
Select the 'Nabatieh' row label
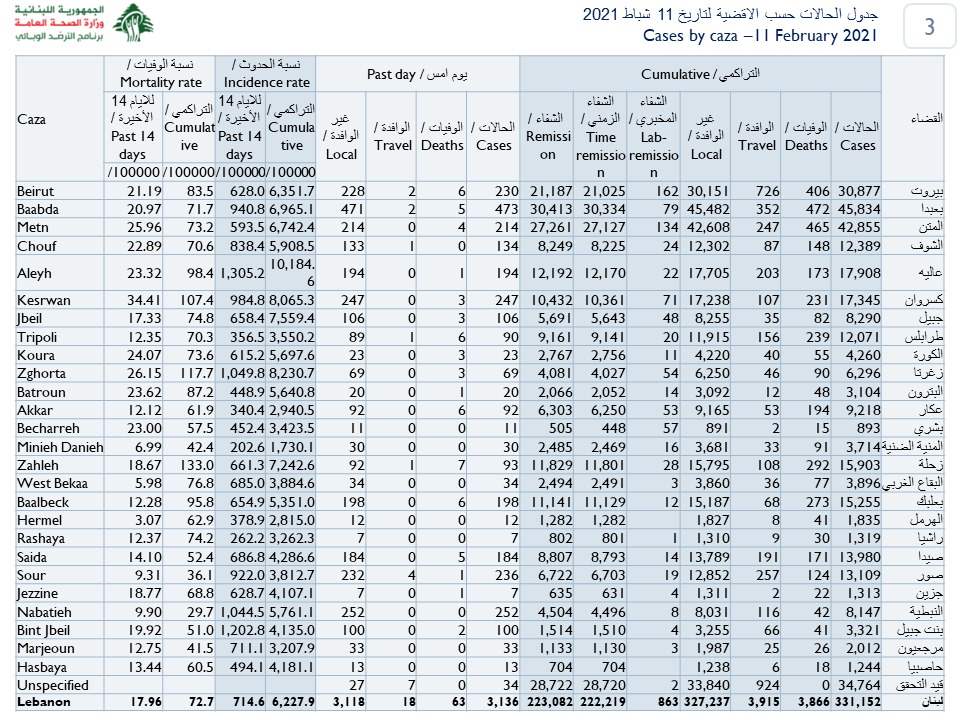(44, 612)
